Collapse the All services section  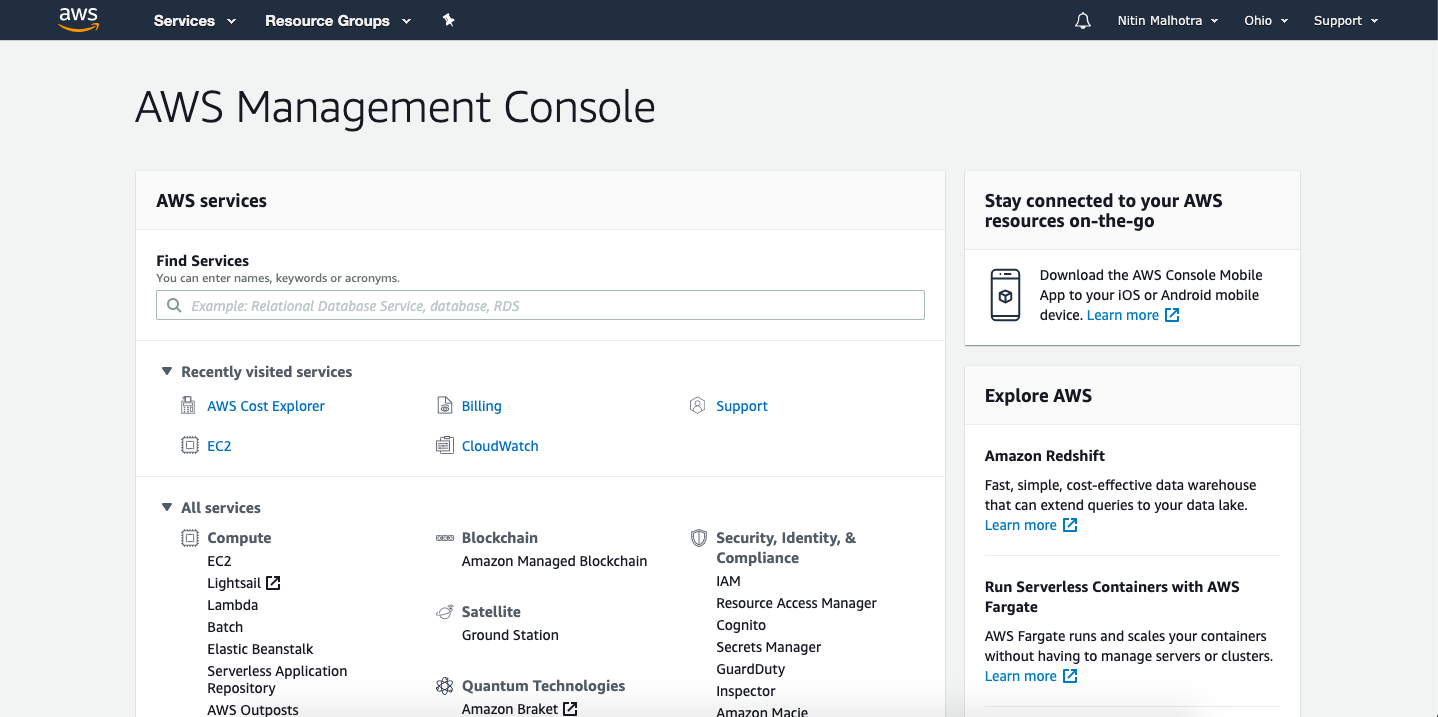(x=167, y=507)
